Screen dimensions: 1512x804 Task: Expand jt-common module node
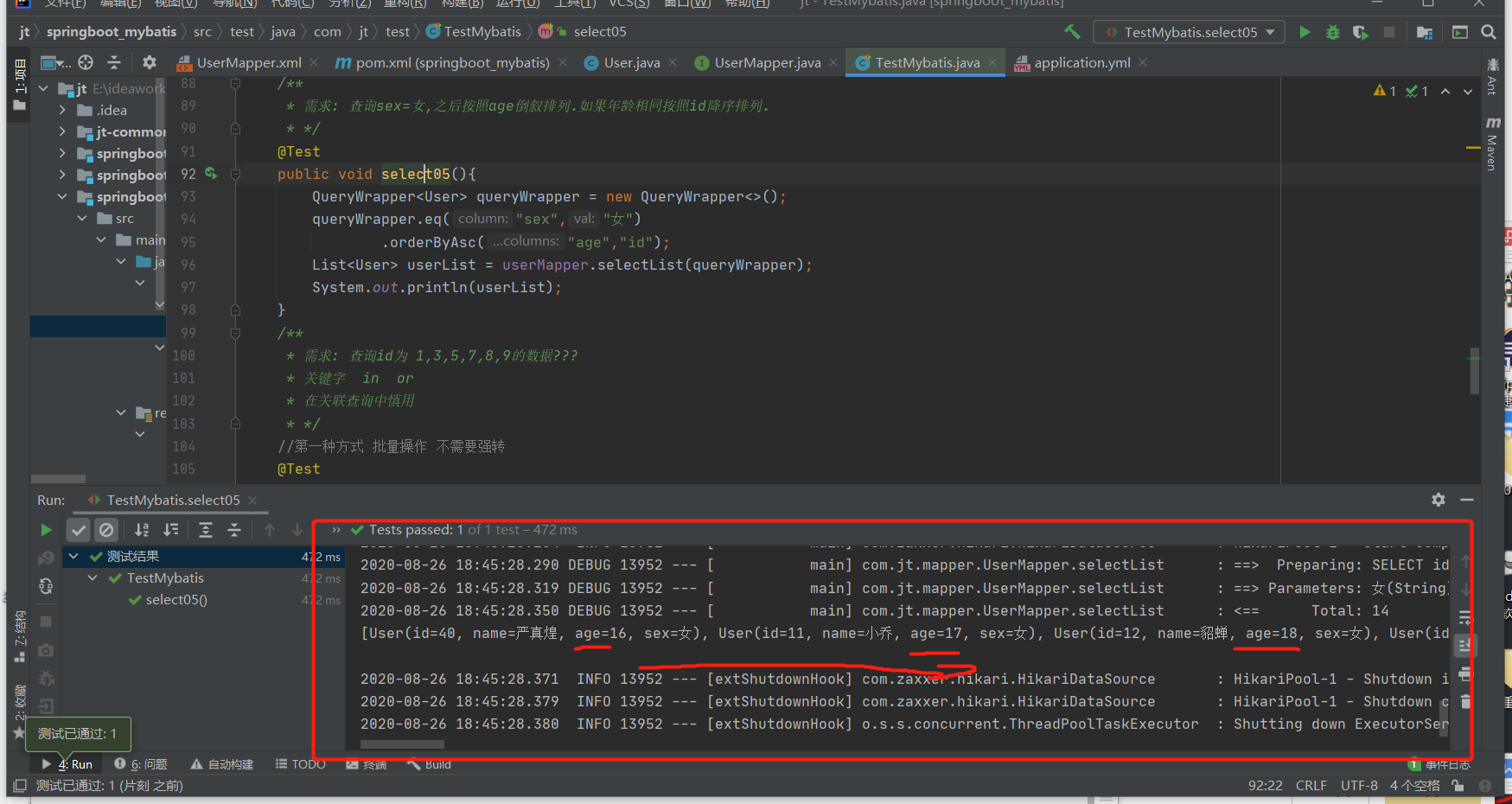(62, 131)
